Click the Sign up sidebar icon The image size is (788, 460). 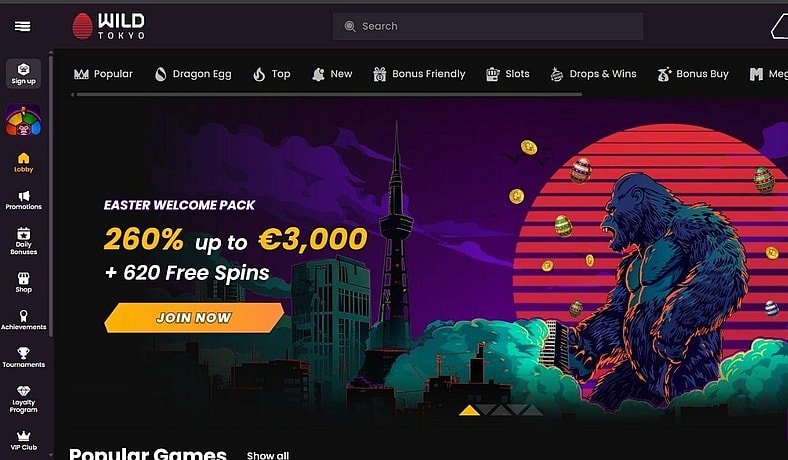tap(23, 73)
